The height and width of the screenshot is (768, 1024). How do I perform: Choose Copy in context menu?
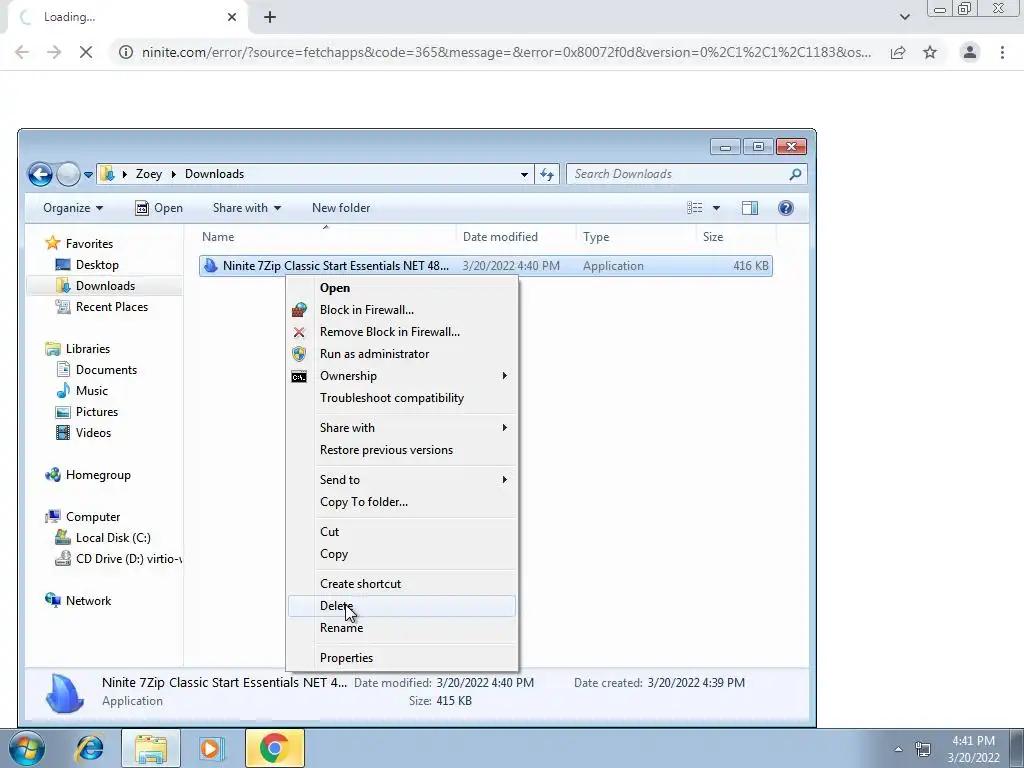point(402,554)
